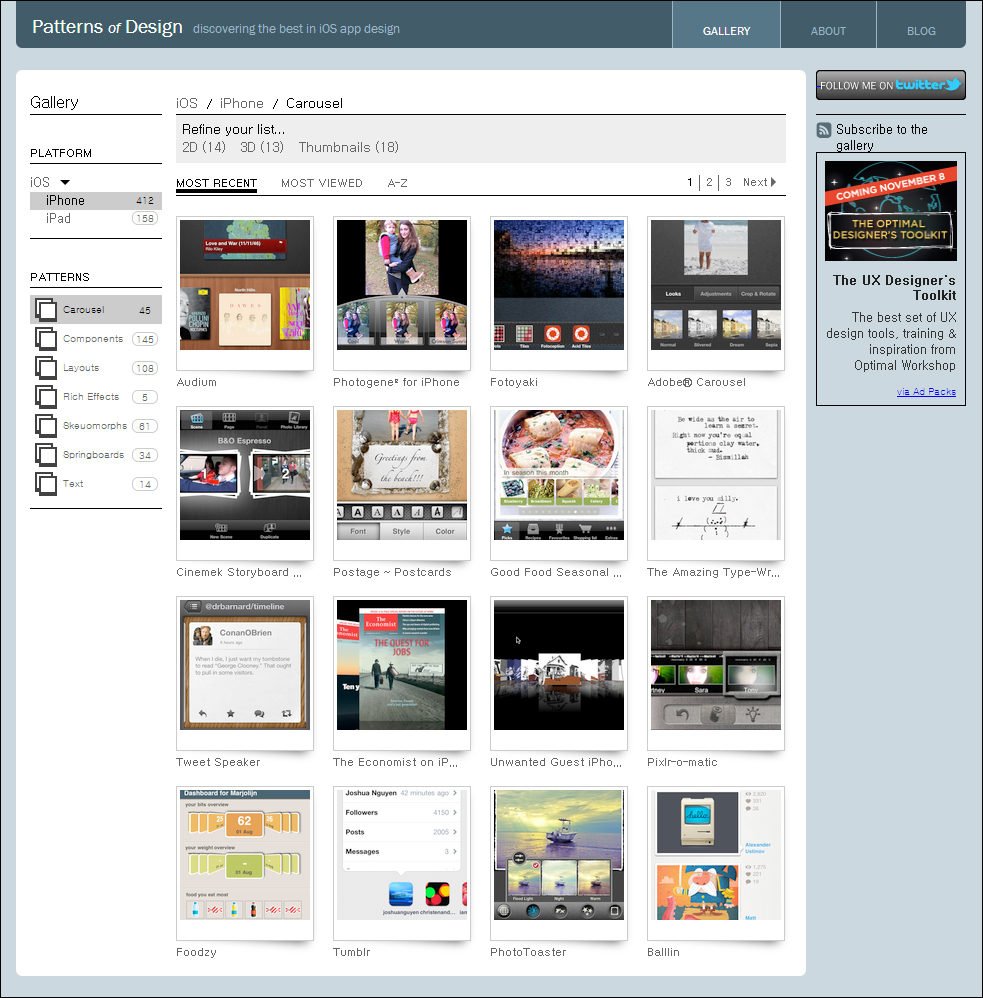Refine list to 2D (14)

click(x=204, y=147)
